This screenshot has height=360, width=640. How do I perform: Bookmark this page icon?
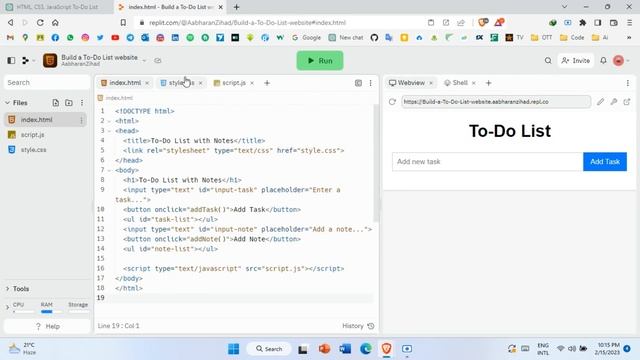[123, 22]
